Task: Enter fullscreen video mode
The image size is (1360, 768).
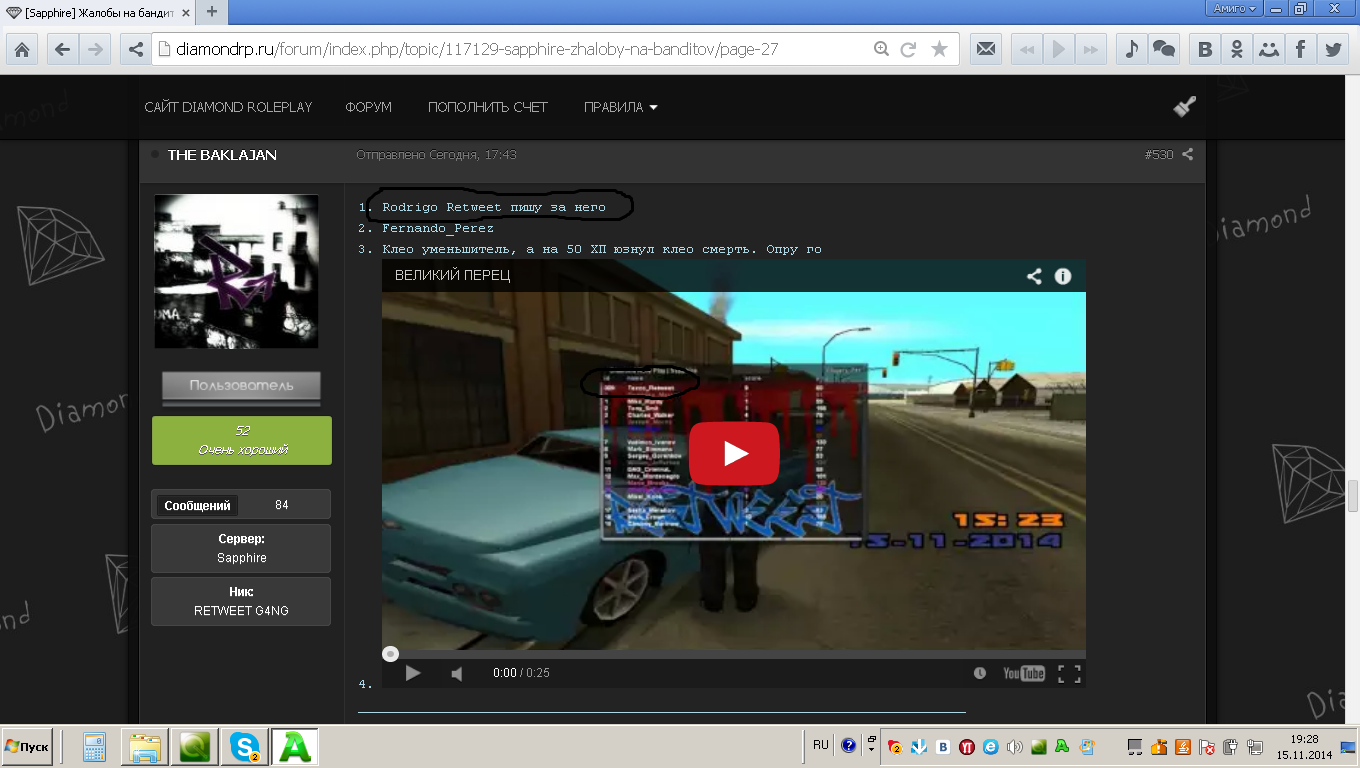Action: pos(1069,673)
